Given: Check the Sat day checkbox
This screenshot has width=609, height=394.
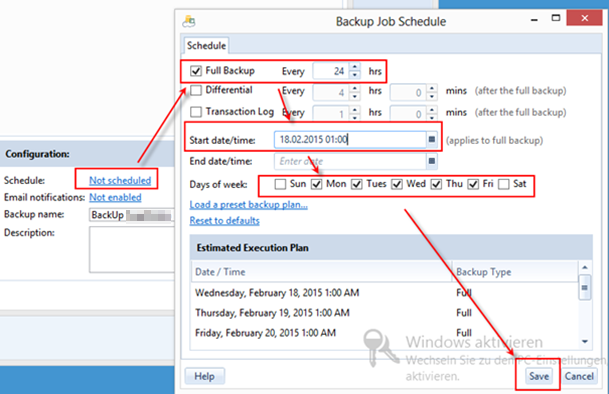Looking at the screenshot, I should (x=503, y=184).
